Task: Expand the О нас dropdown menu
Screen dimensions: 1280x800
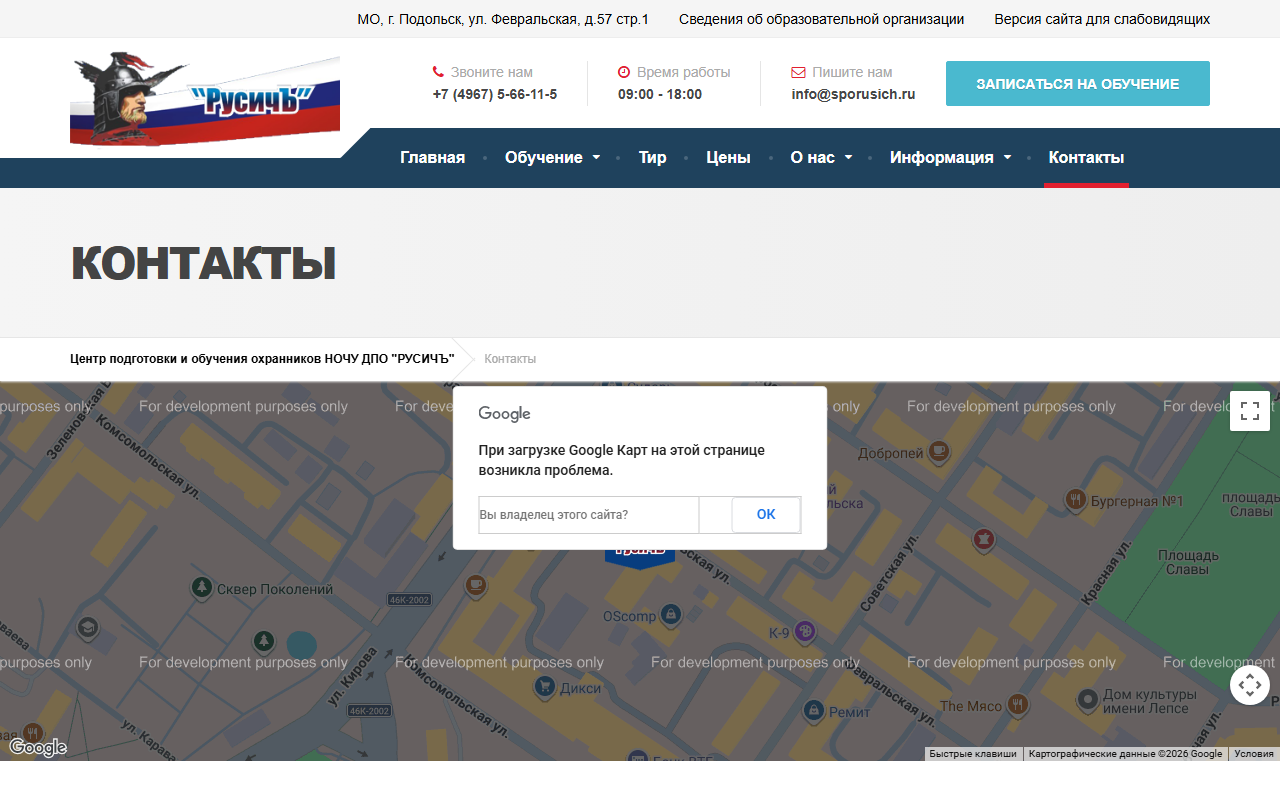Action: point(821,157)
